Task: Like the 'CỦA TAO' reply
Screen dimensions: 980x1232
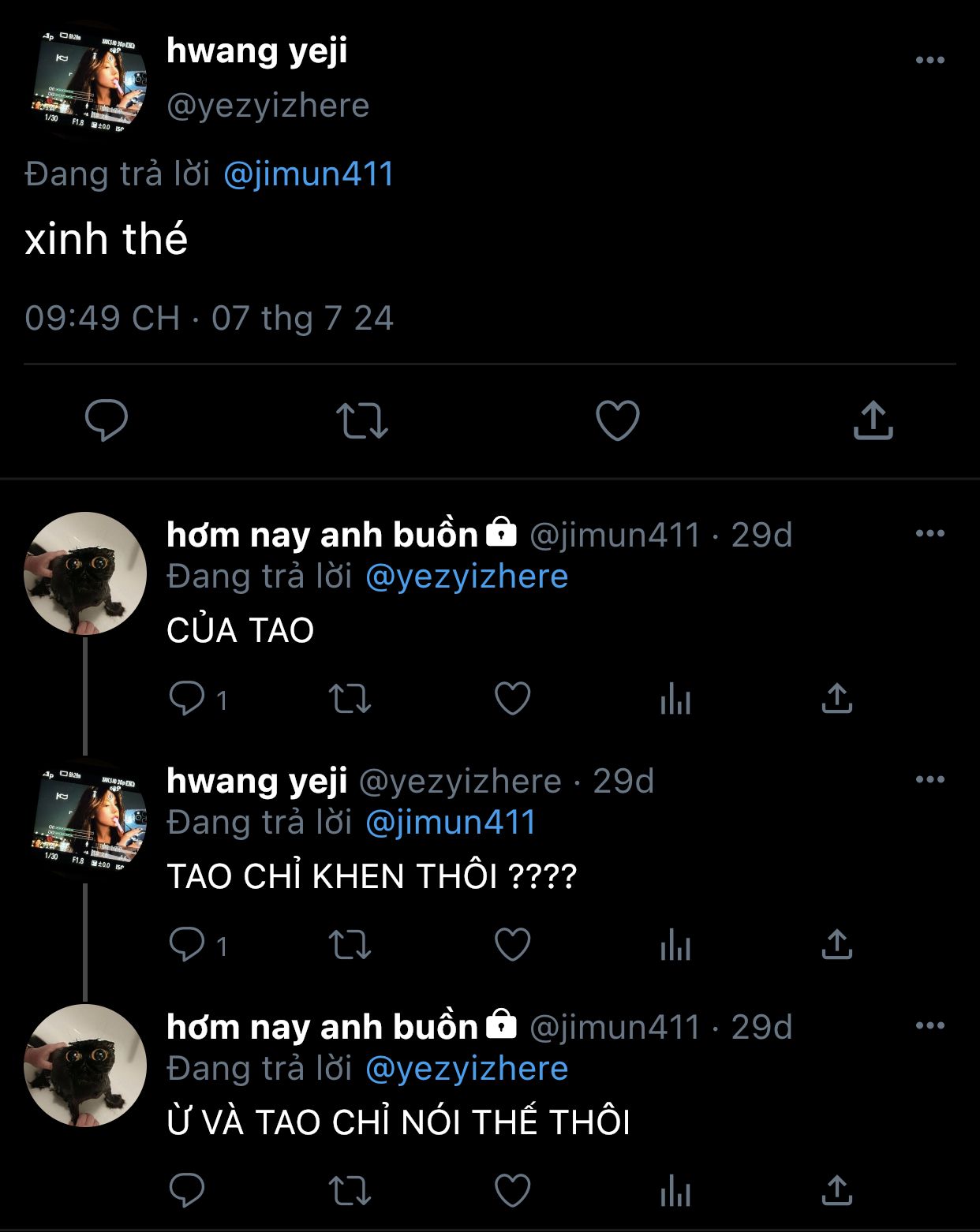Action: pyautogui.click(x=512, y=699)
